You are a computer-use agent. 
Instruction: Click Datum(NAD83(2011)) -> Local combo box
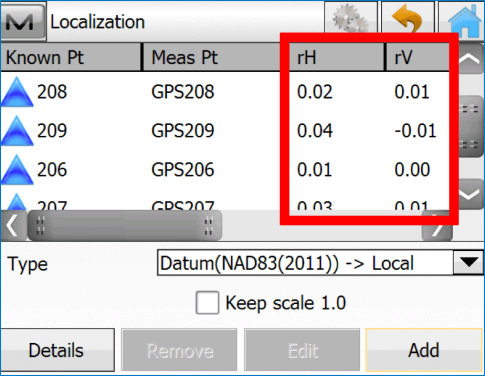coord(320,263)
